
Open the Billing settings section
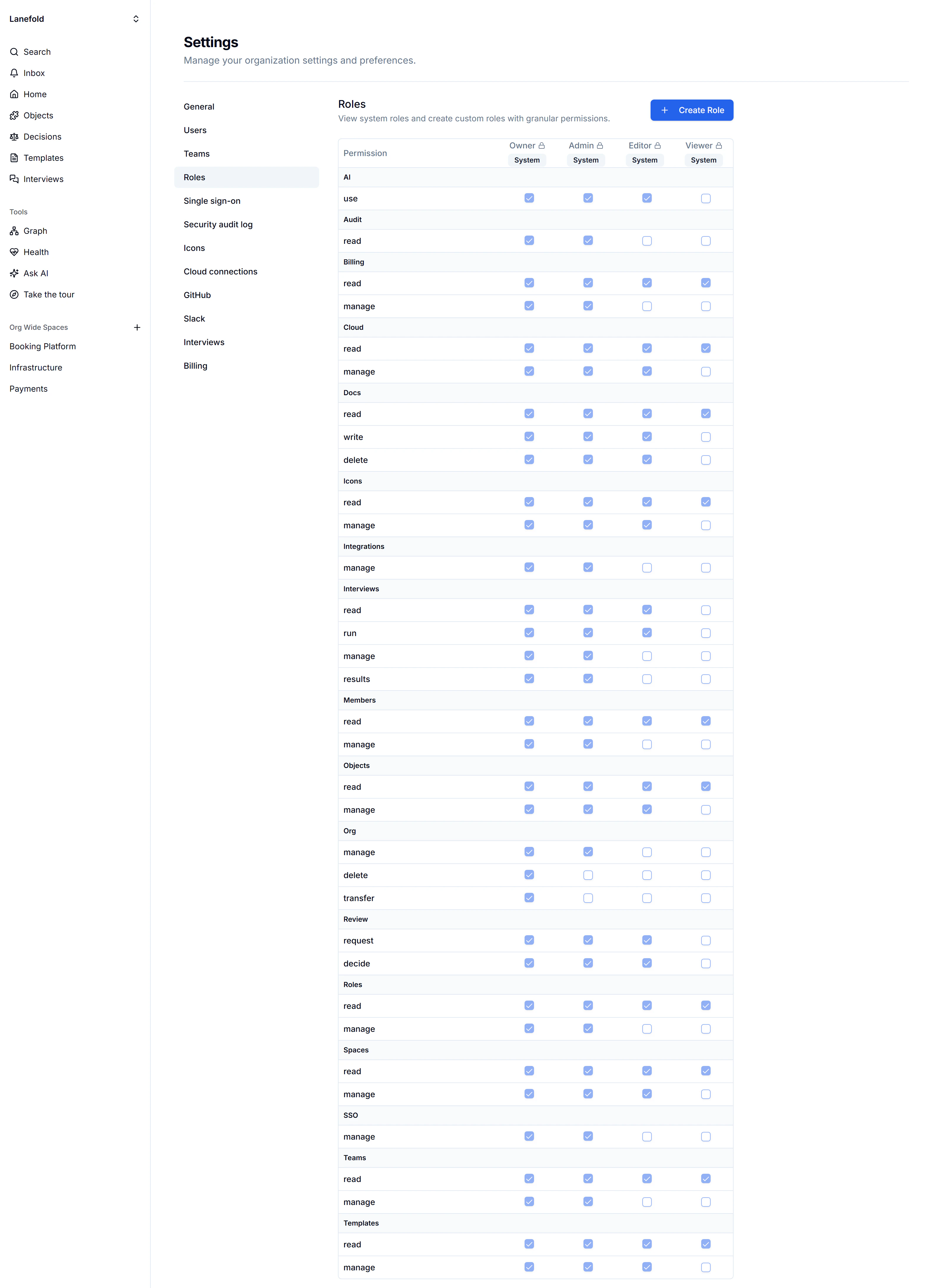click(x=246, y=366)
